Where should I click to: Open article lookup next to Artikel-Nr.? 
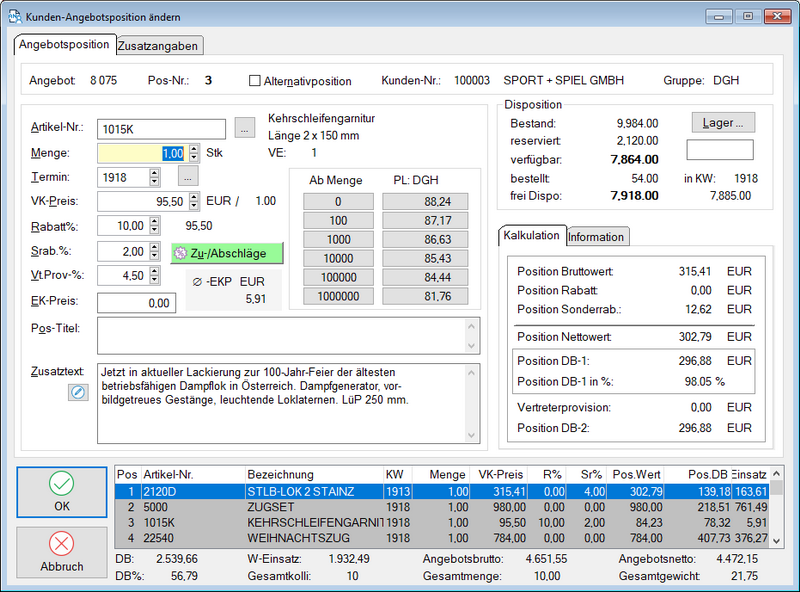[245, 128]
